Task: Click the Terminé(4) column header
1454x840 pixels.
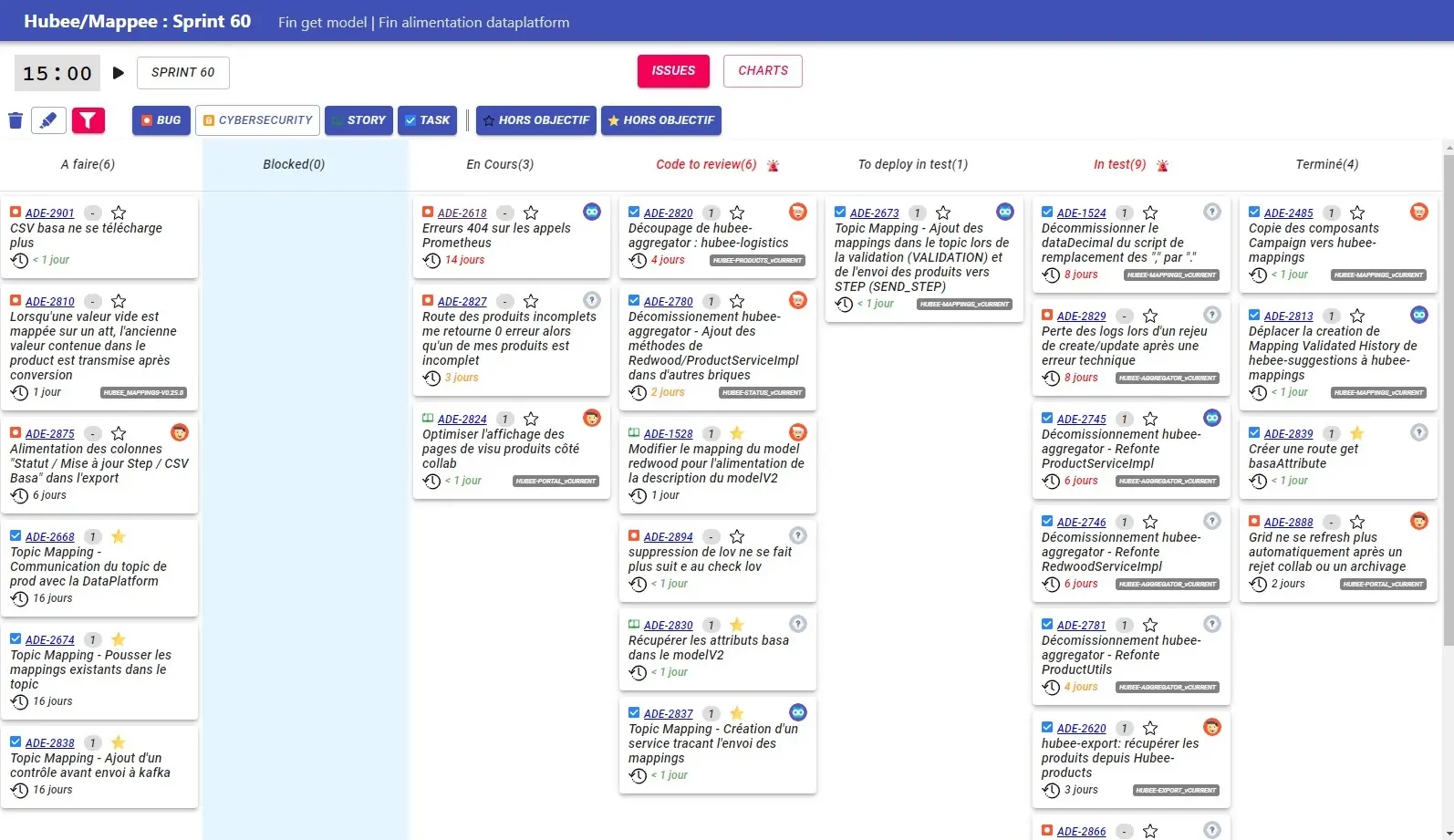Action: (x=1327, y=165)
